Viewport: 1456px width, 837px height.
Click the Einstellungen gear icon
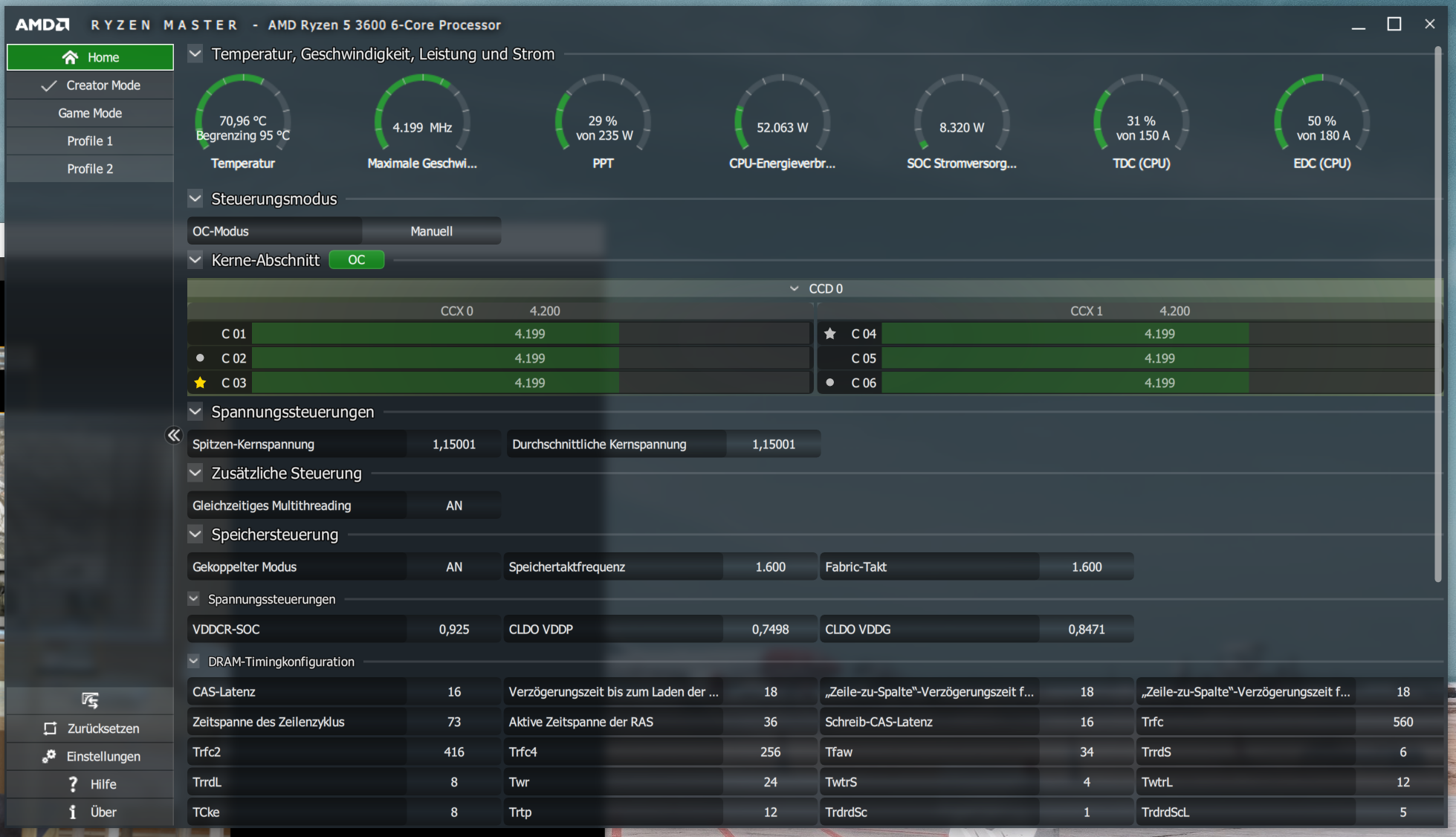click(x=49, y=756)
